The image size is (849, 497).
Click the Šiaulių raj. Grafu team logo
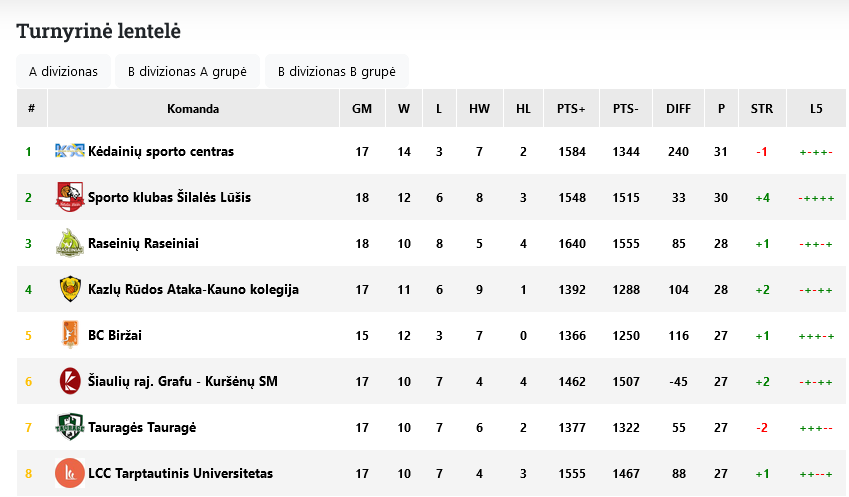(x=70, y=381)
